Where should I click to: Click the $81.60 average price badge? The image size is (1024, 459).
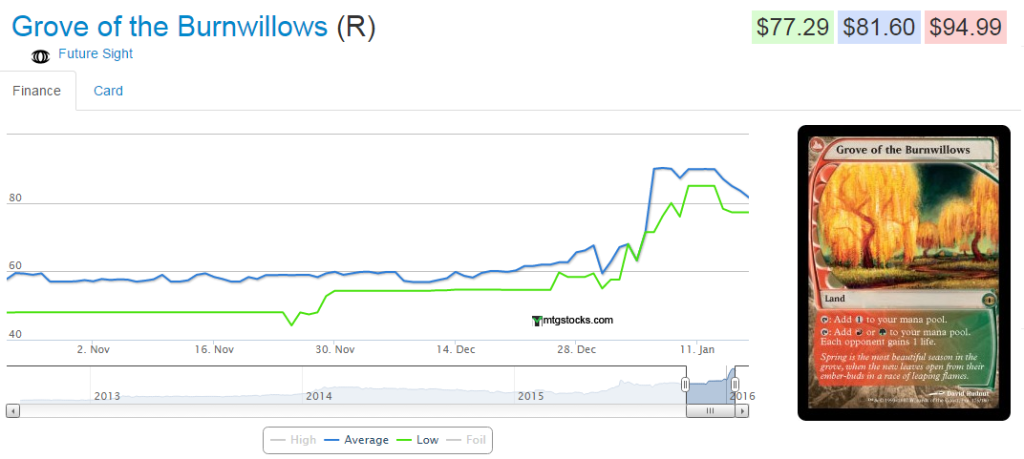(878, 27)
